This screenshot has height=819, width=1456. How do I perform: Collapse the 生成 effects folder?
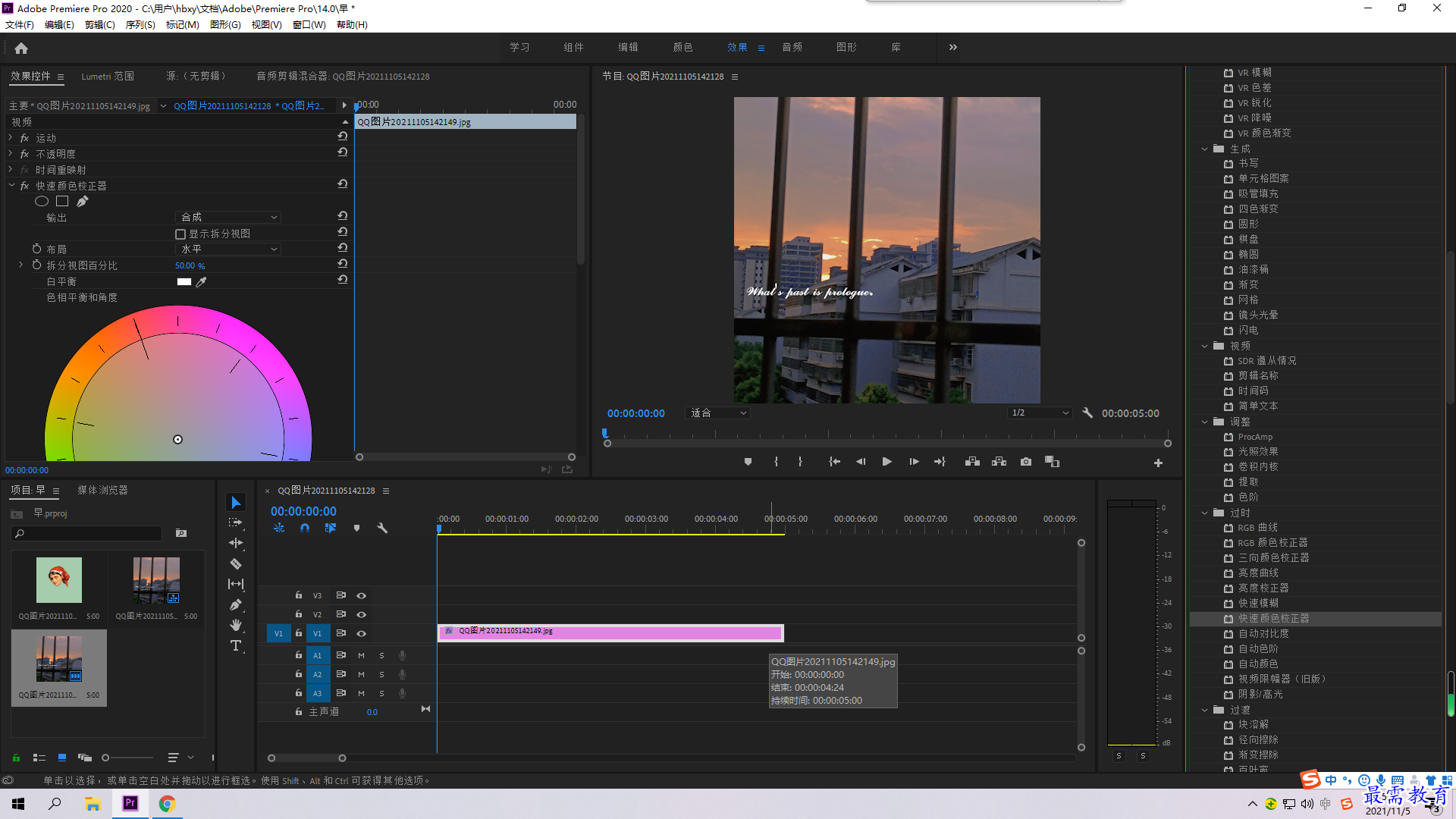point(1204,149)
